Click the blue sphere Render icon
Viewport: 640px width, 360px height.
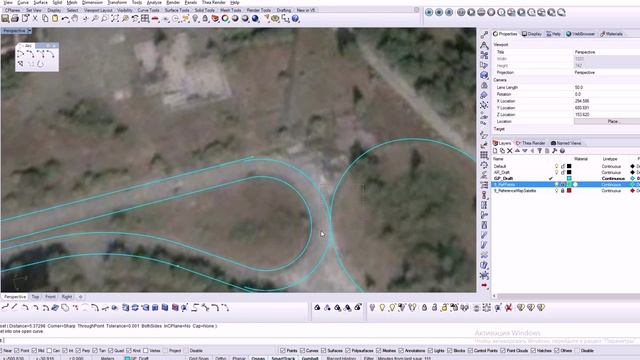(255, 18)
